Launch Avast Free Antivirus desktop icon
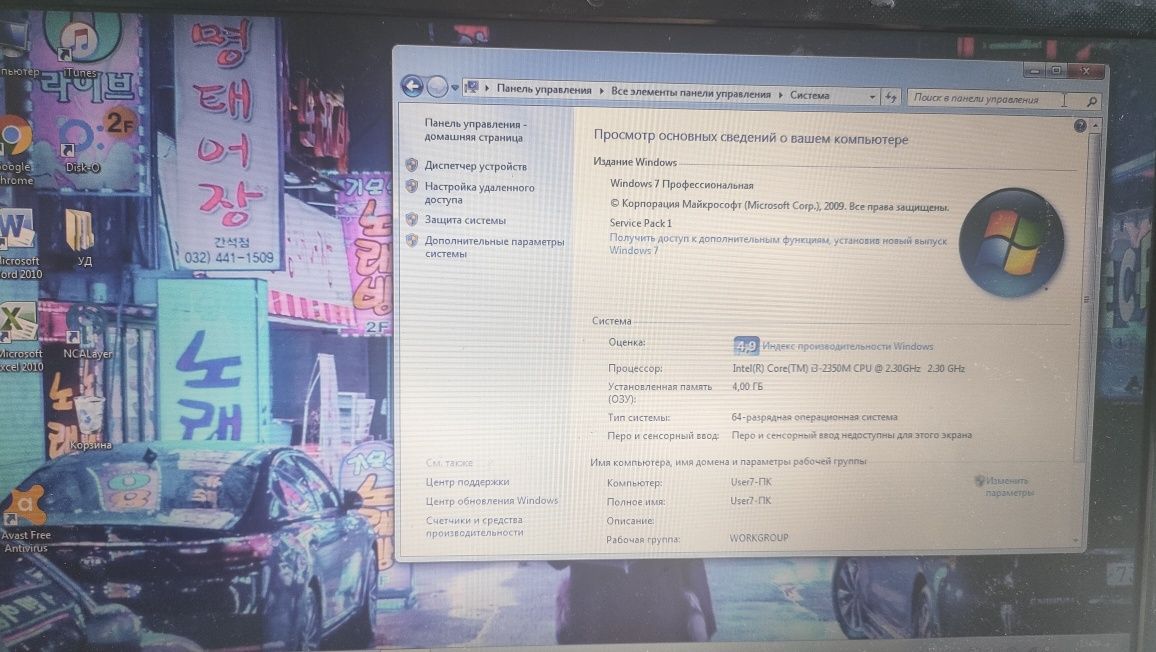This screenshot has height=652, width=1156. (x=25, y=519)
